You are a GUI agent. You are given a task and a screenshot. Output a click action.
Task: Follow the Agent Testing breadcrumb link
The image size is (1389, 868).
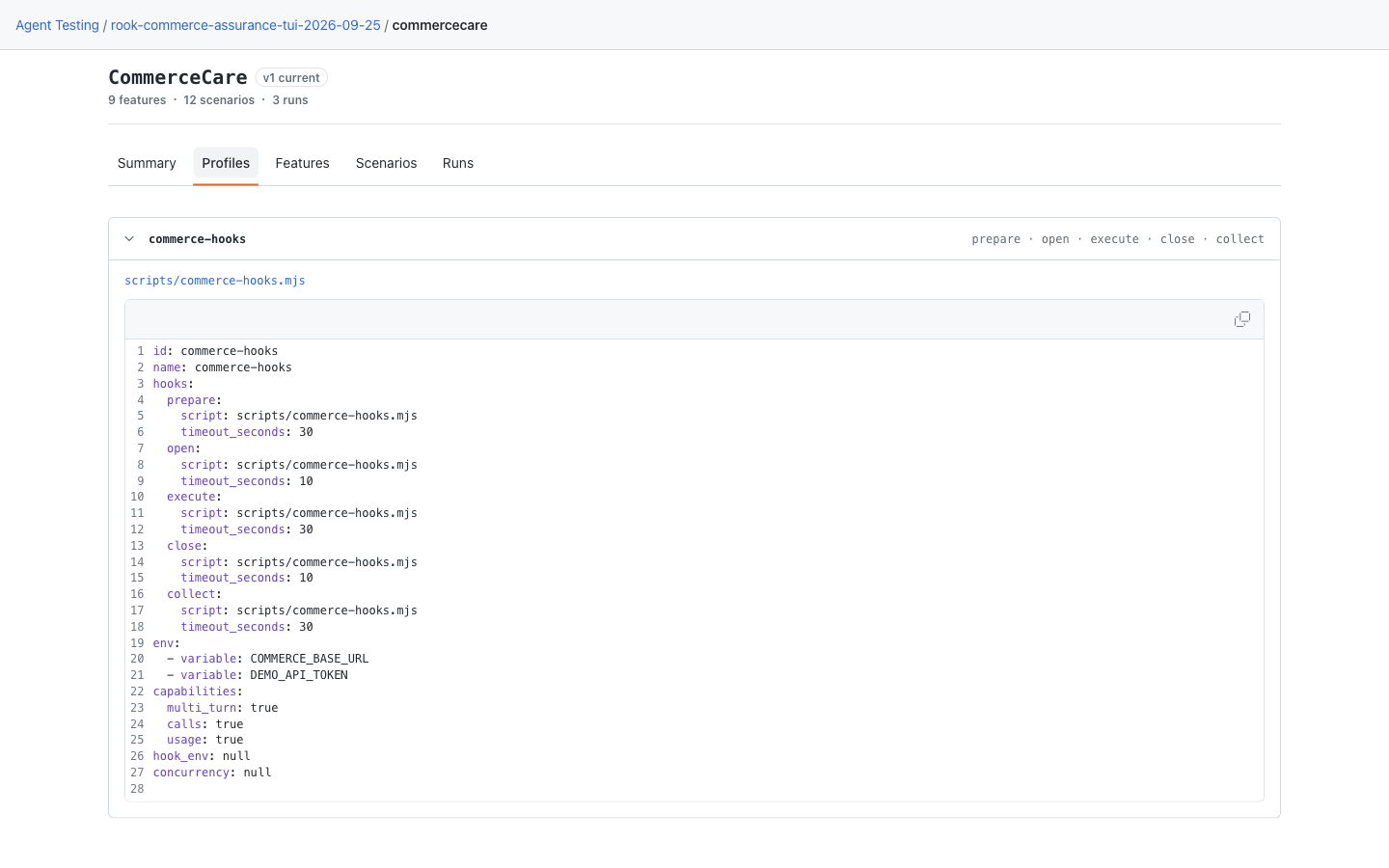click(x=57, y=25)
